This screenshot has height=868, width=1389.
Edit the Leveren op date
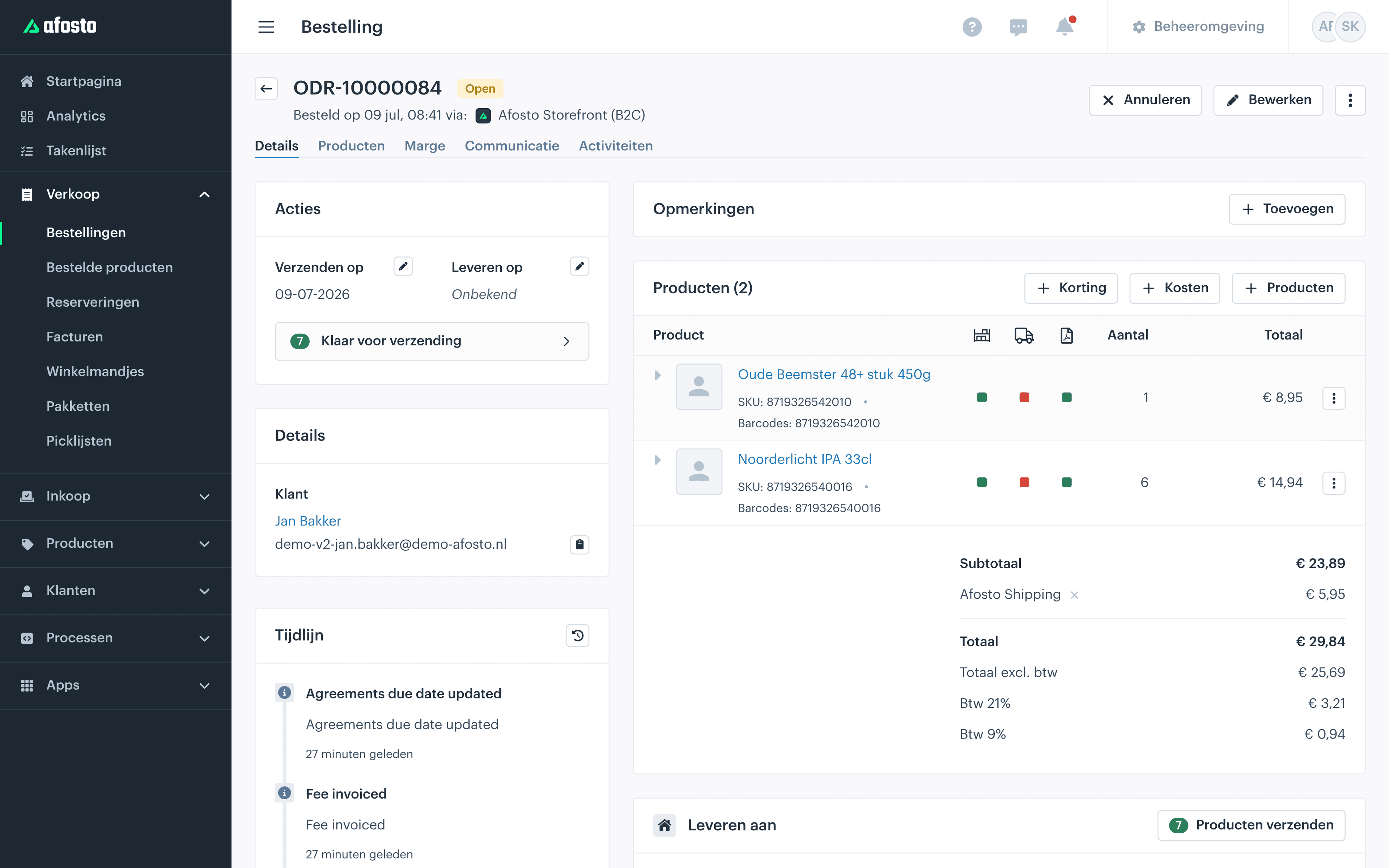pyautogui.click(x=579, y=267)
